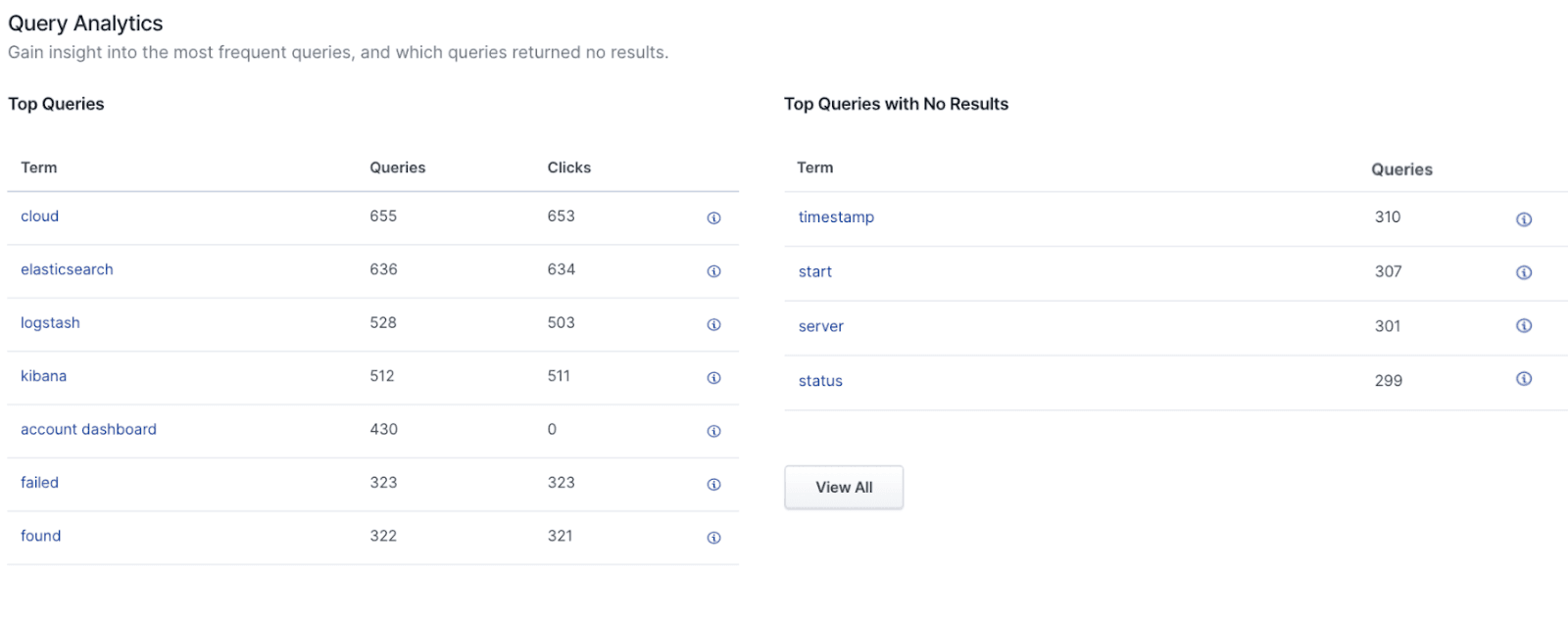Click the kibana term link
The height and width of the screenshot is (620, 1568).
click(x=44, y=376)
